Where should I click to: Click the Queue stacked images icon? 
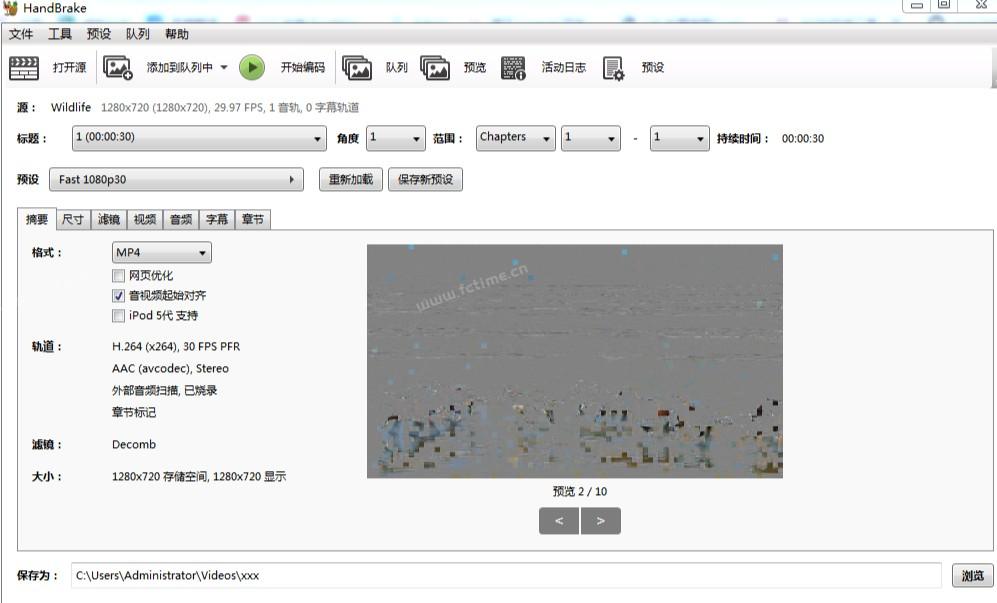[357, 67]
